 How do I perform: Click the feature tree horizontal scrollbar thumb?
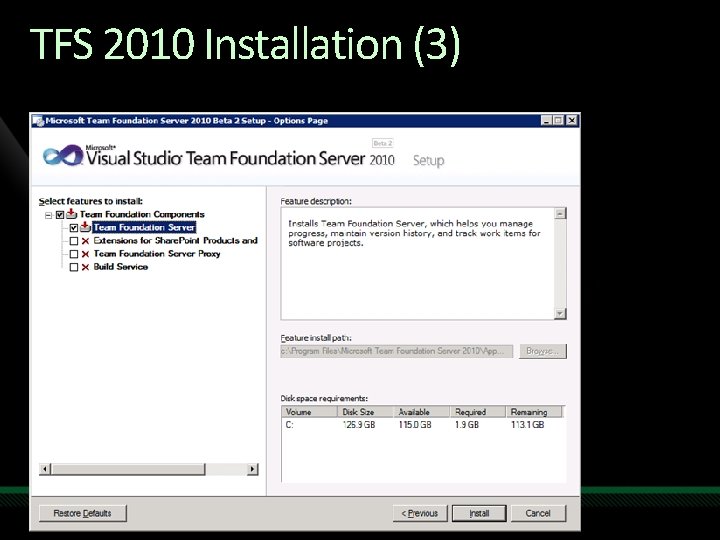[128, 469]
